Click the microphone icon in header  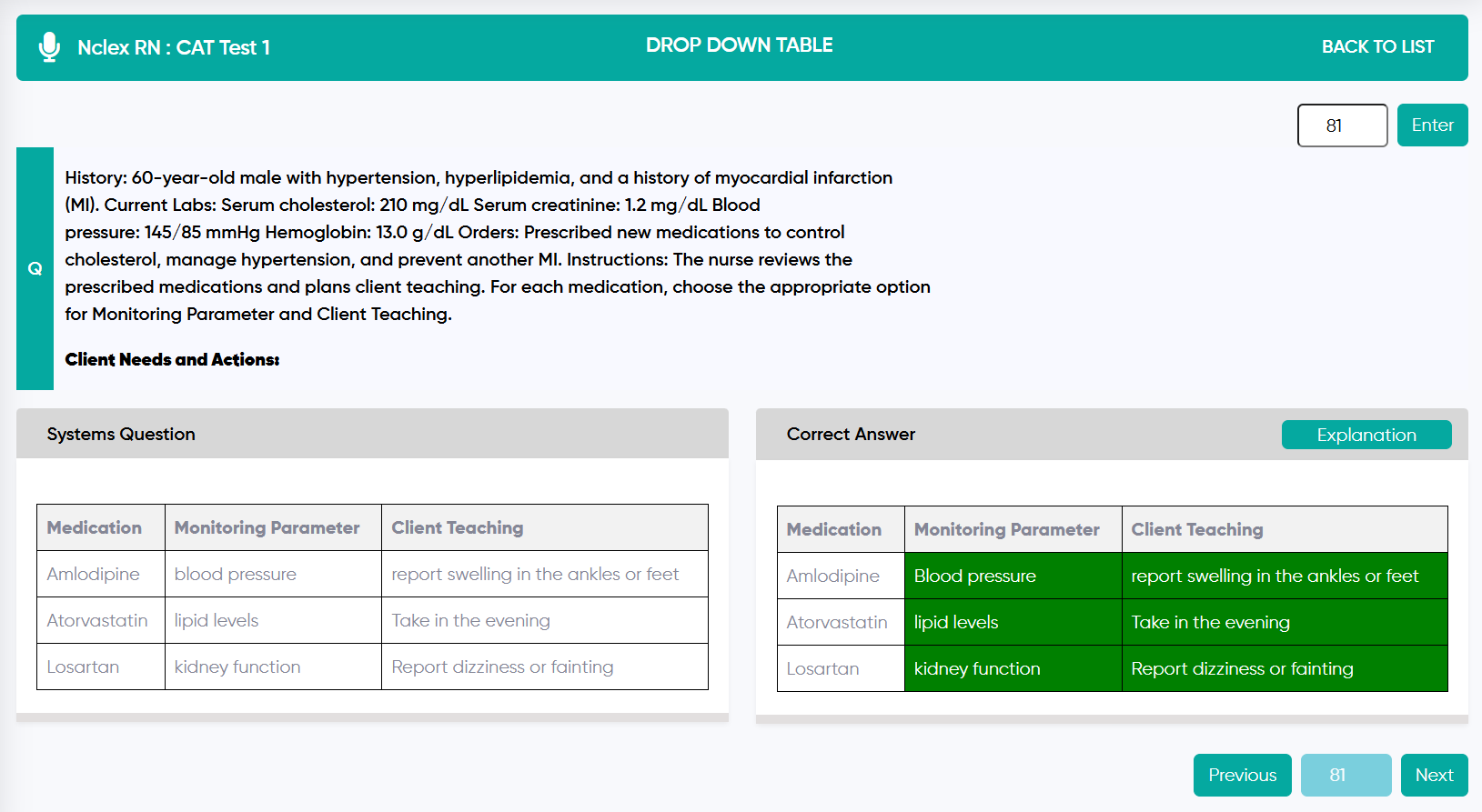49,47
